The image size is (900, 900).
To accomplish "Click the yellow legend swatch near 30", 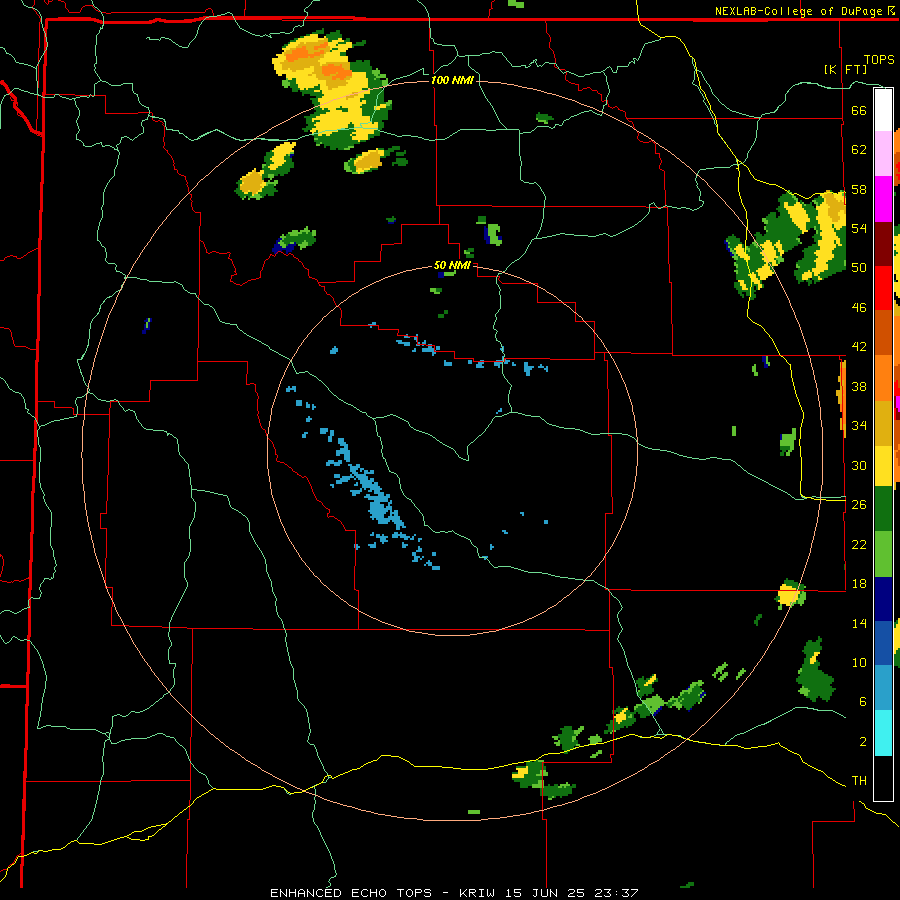I will pos(883,465).
